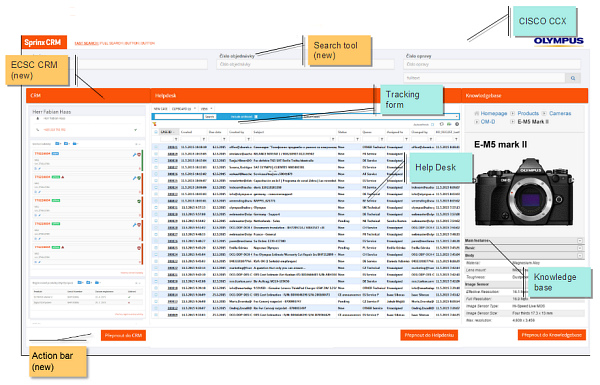Click the search text box in the blue Helpdesk bar
The image size is (600, 385).
tap(178, 116)
